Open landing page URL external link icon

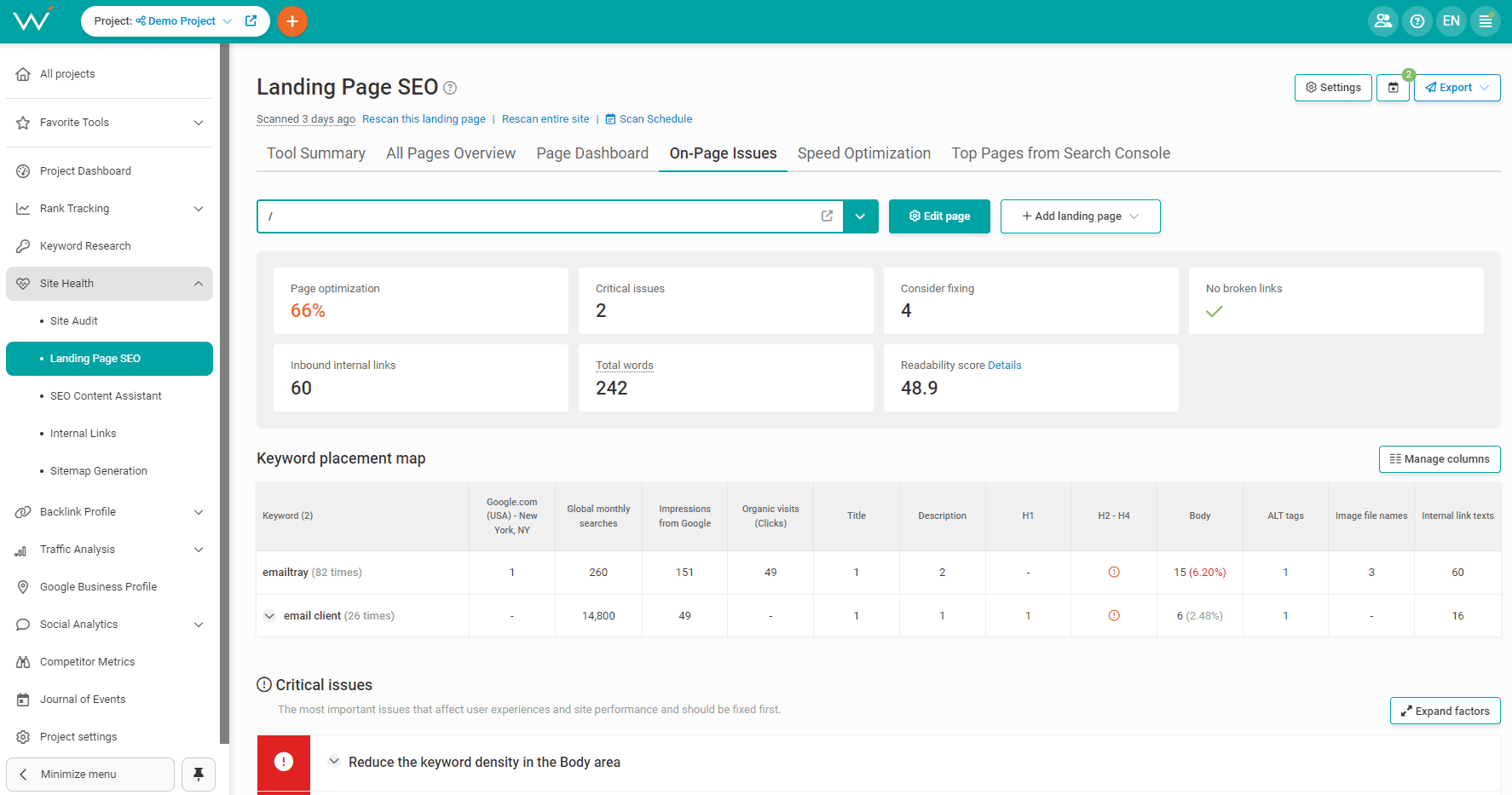(x=827, y=216)
